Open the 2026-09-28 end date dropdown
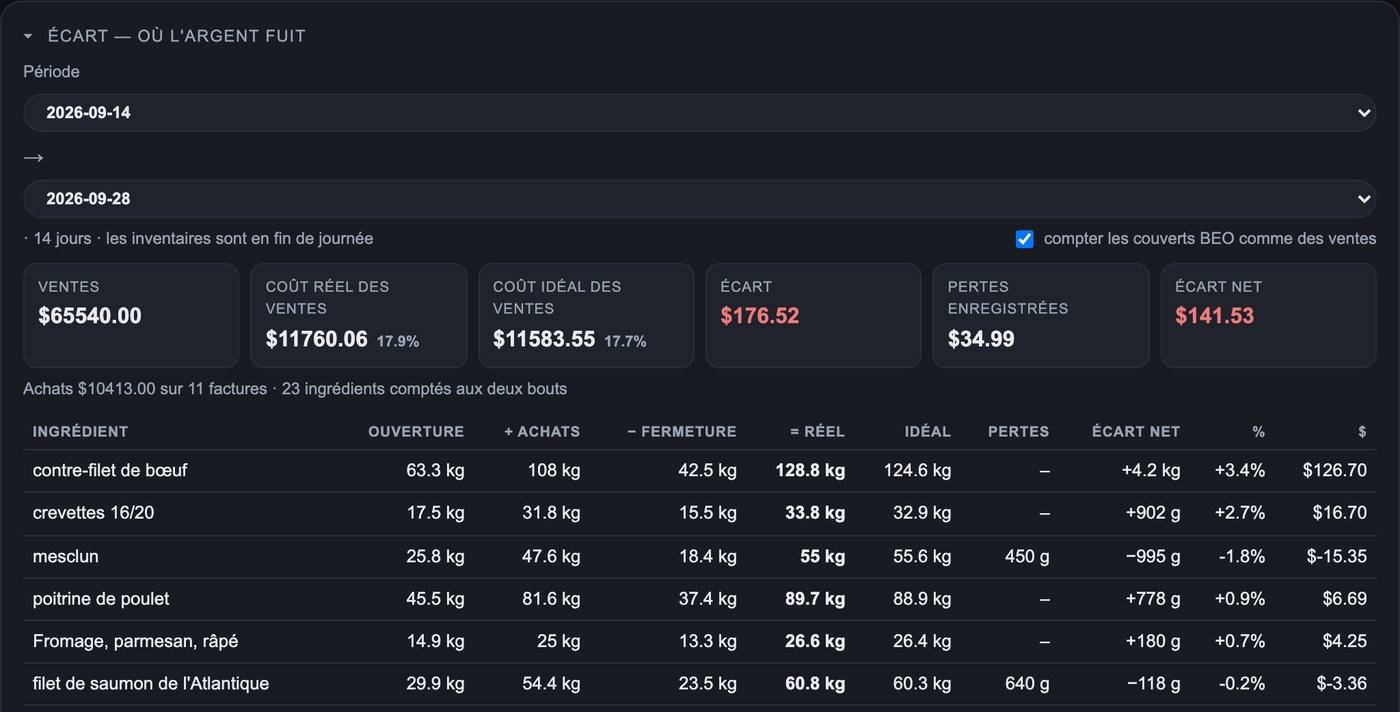 700,199
